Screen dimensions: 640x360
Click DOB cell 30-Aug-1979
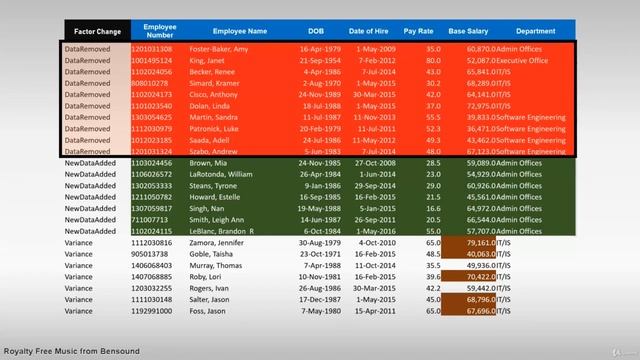pyautogui.click(x=319, y=242)
